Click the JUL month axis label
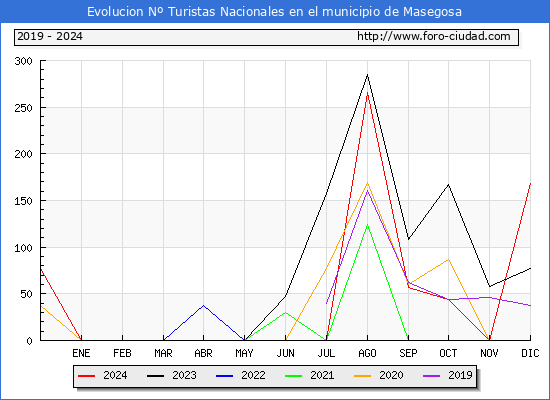Screen dimensions: 550x400 pos(326,353)
